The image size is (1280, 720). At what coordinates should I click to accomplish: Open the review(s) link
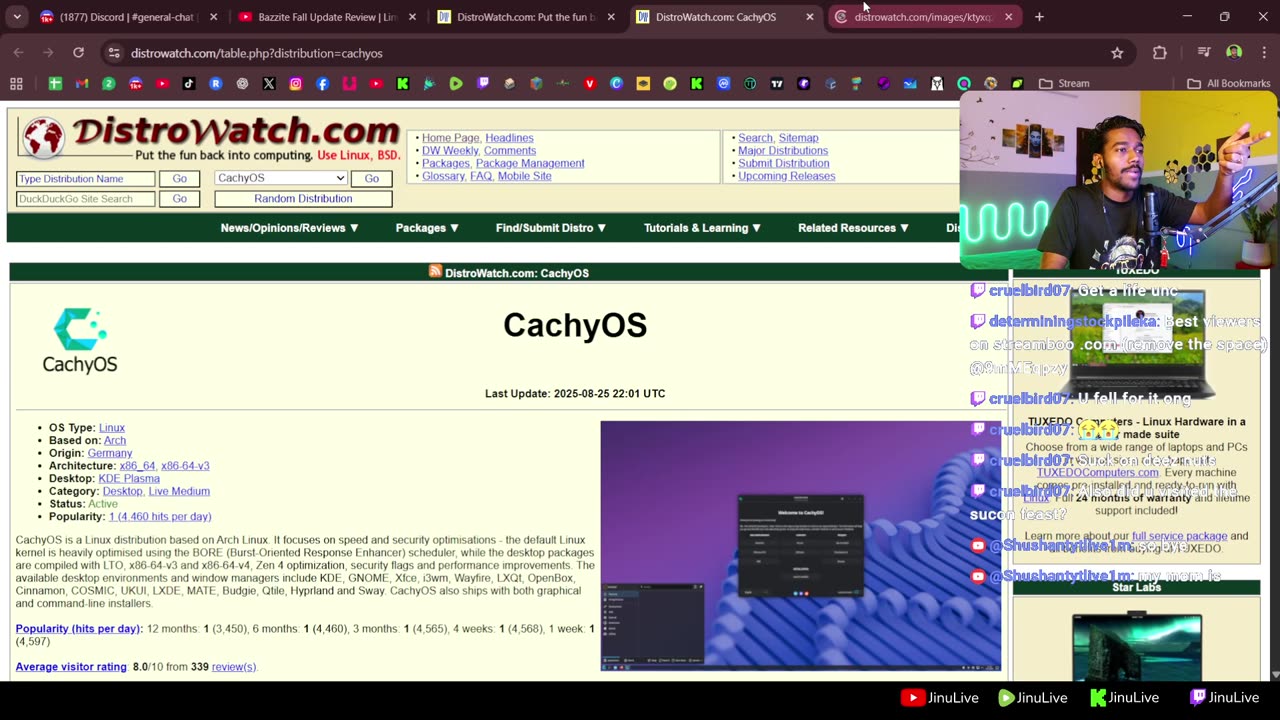234,666
